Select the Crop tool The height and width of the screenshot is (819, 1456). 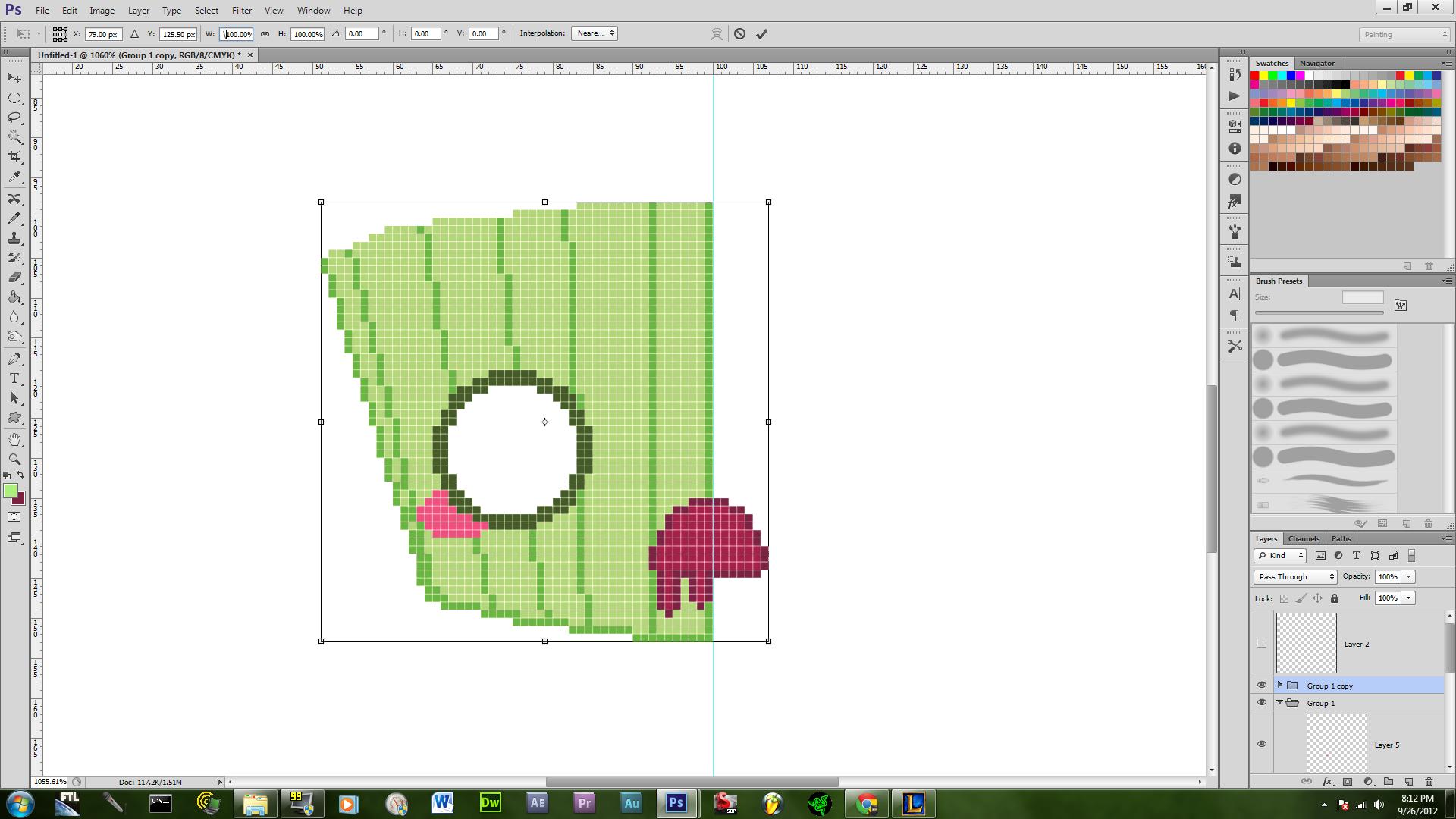click(x=14, y=157)
